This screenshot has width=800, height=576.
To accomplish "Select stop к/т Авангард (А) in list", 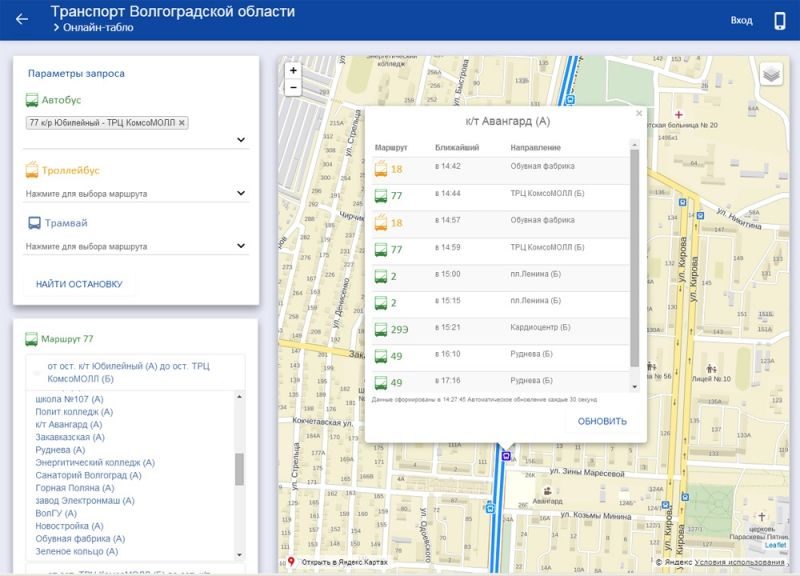I will pos(68,424).
